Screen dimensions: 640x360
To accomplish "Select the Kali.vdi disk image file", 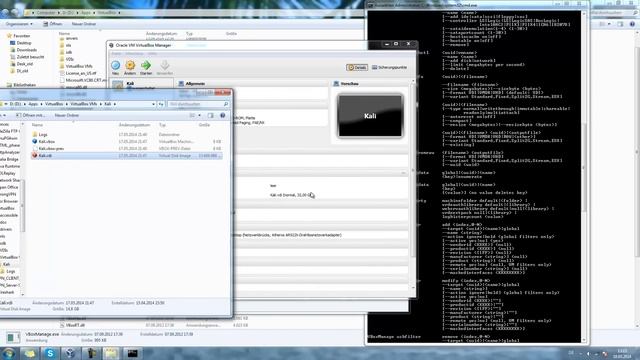I will [127, 156].
